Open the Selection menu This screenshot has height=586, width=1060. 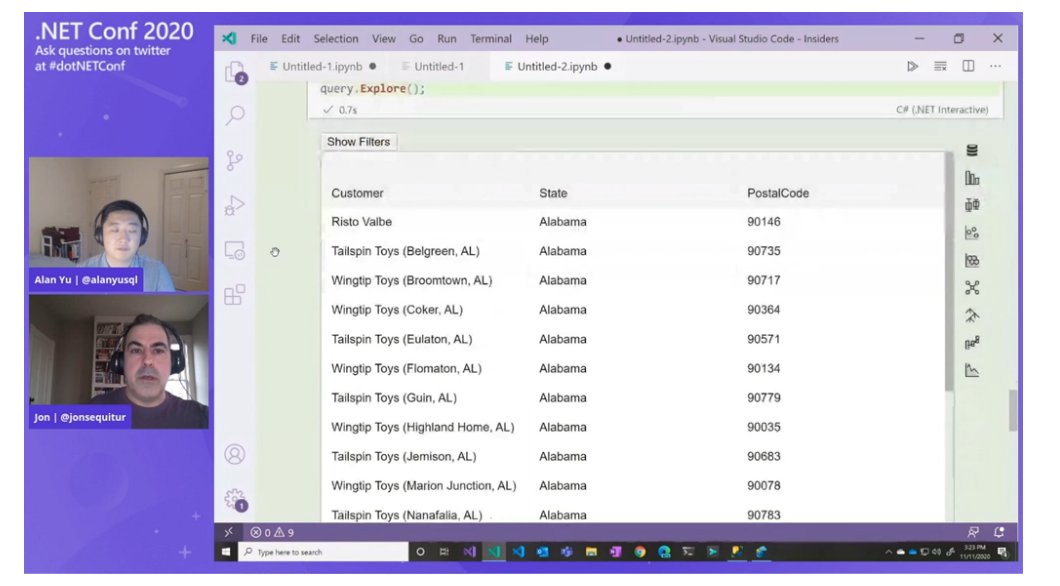tap(336, 39)
